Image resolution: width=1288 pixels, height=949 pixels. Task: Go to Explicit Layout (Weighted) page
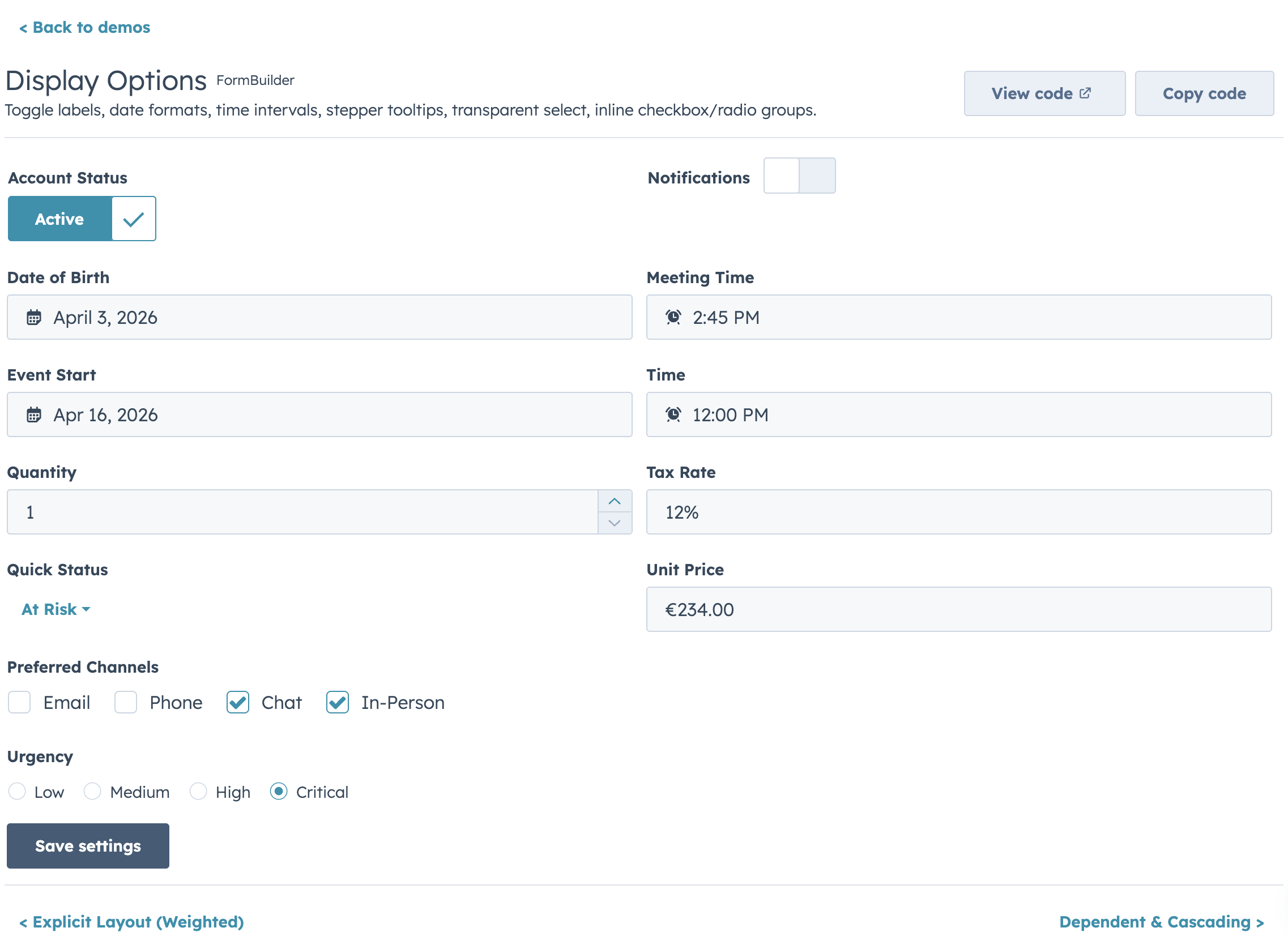click(x=131, y=921)
